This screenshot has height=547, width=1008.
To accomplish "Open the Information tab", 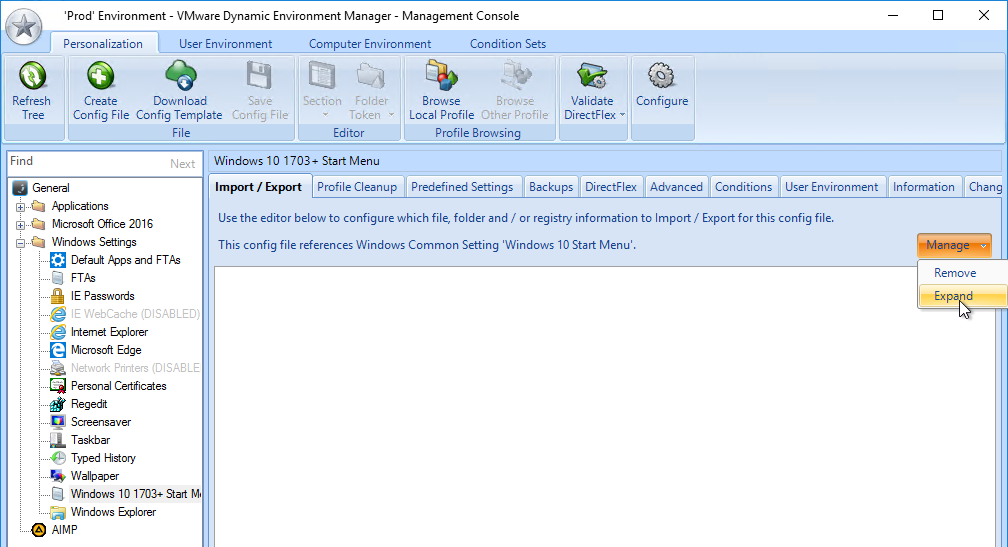I will click(x=924, y=186).
